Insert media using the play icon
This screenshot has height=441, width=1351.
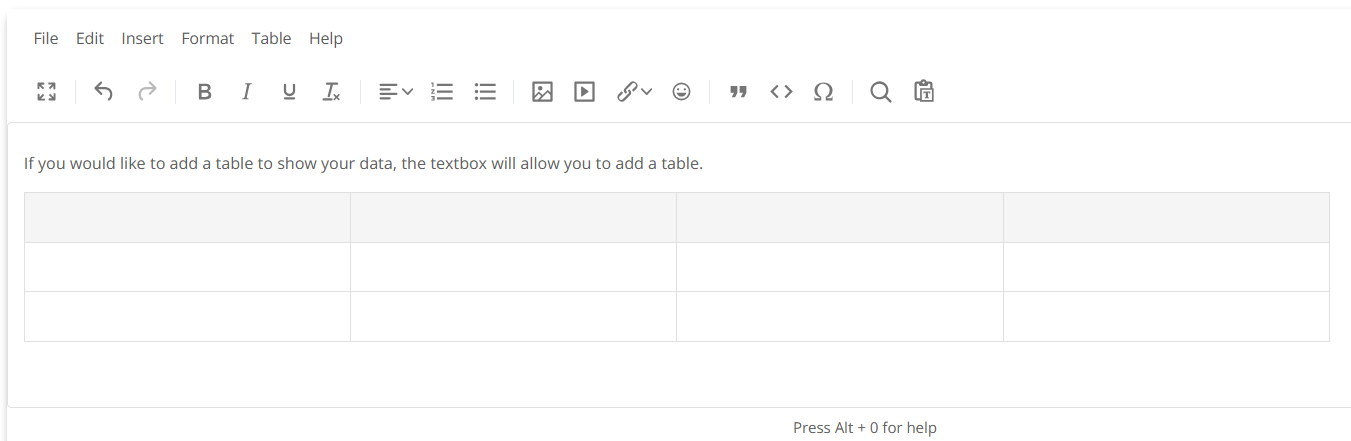pos(584,92)
